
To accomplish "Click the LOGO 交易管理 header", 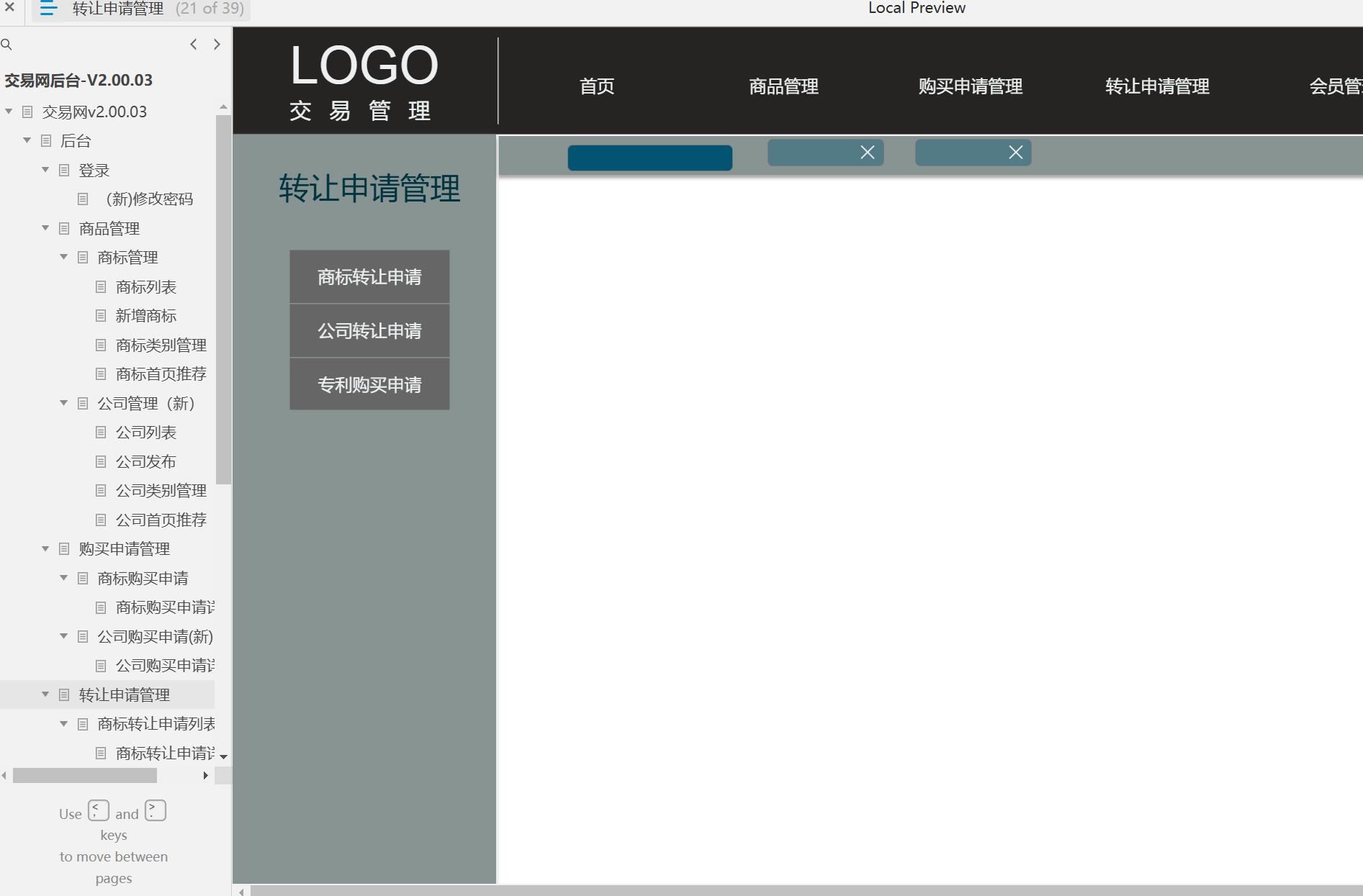I will (364, 82).
